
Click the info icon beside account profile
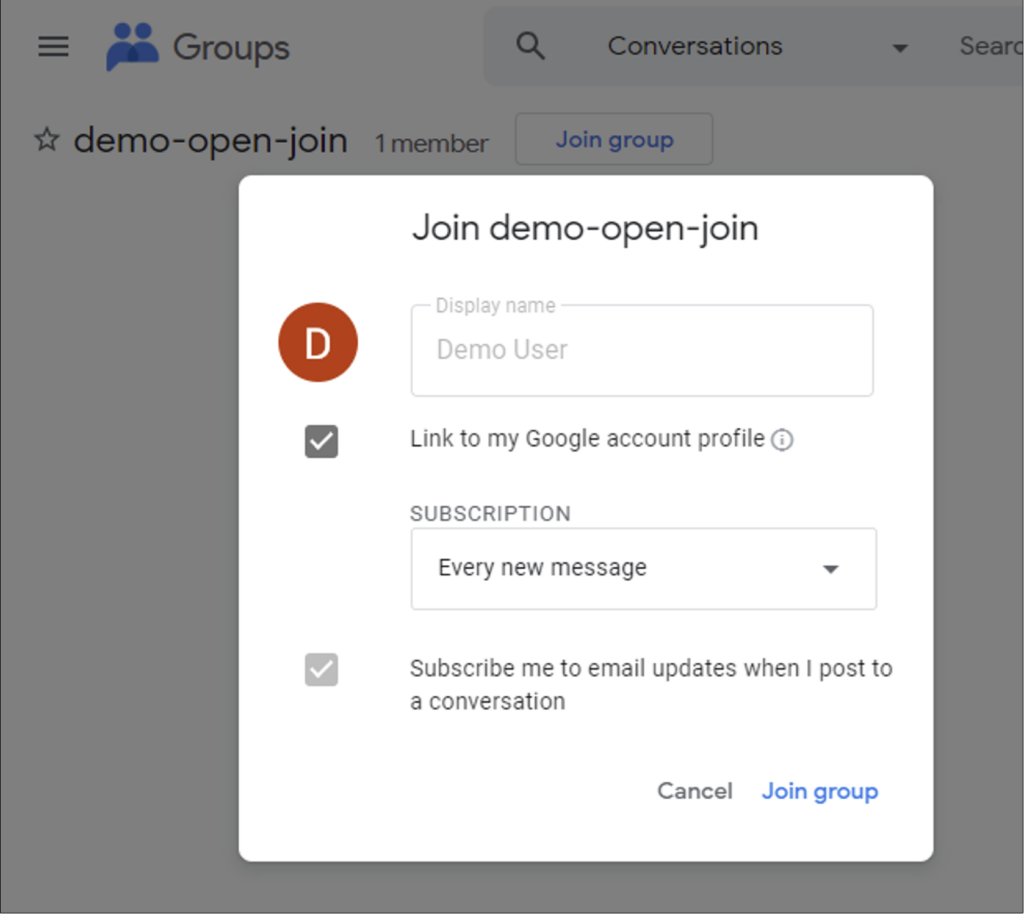click(x=782, y=440)
